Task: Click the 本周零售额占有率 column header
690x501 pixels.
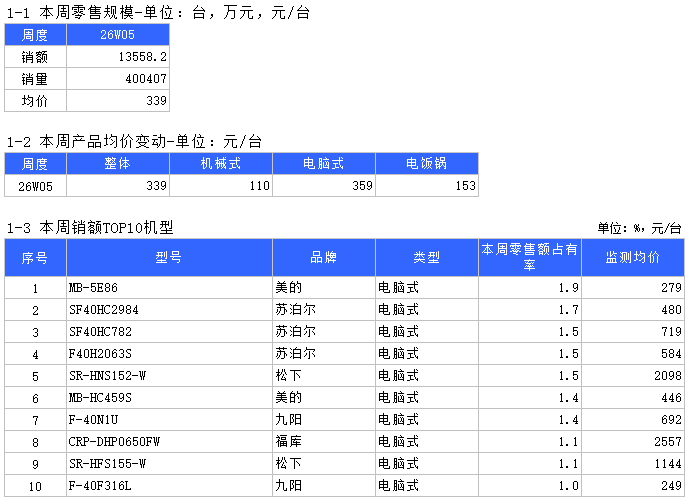Action: [529, 258]
